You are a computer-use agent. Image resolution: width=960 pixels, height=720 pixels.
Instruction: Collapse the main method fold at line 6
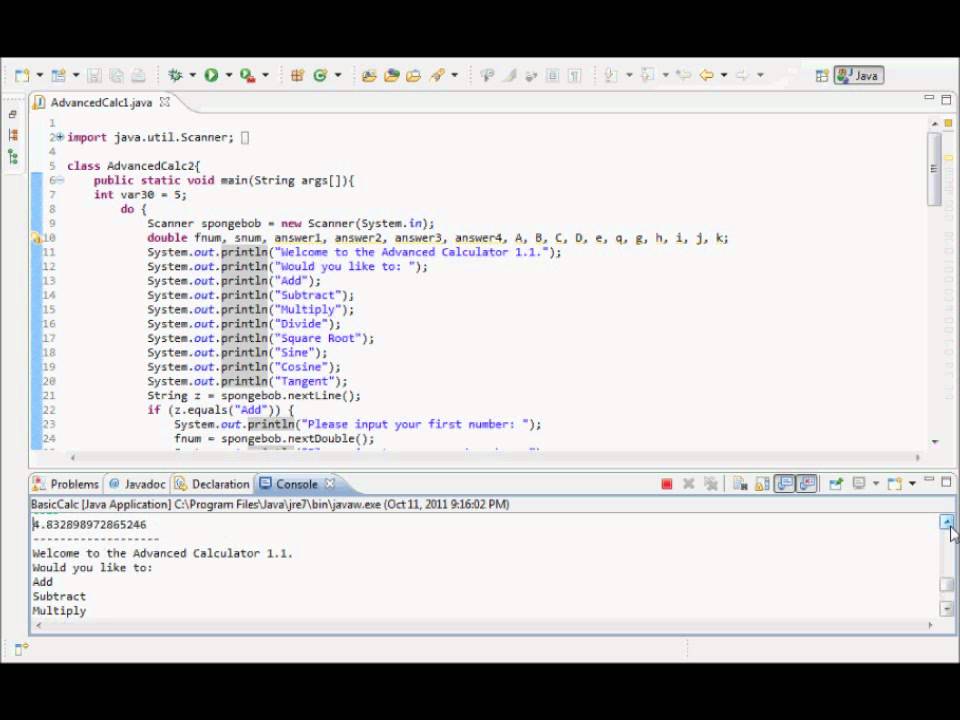tap(60, 180)
